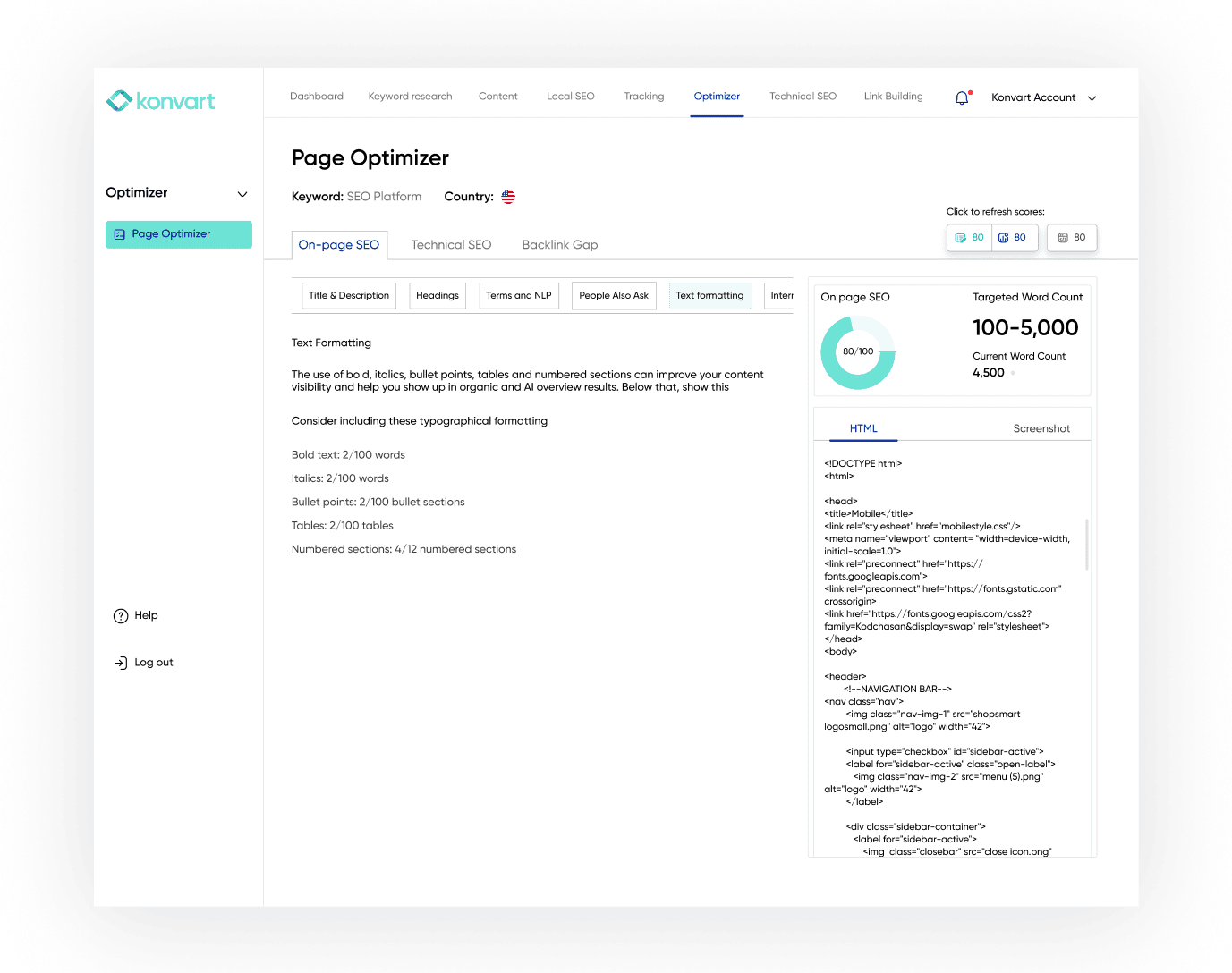
Task: Click the Log out arrow icon
Action: [x=121, y=663]
